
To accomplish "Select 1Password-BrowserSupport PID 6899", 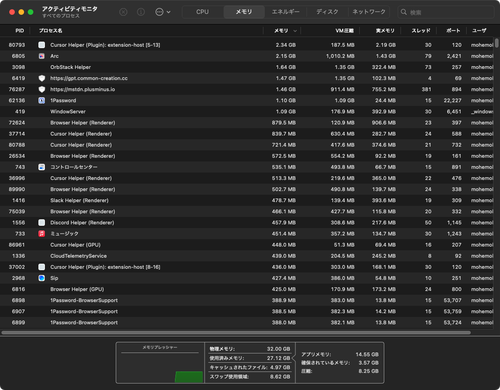I will 247,323.
